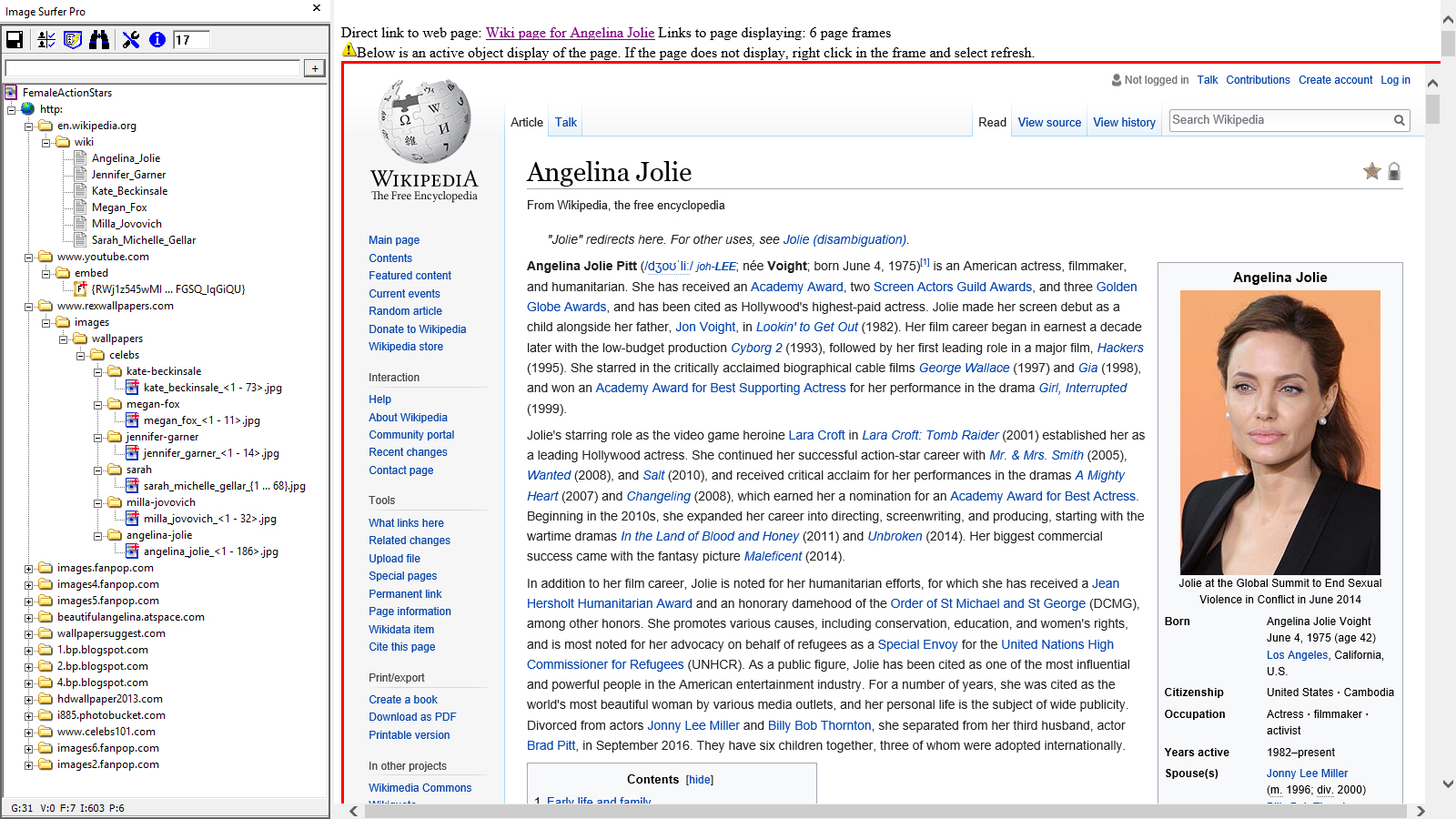Open the View source tab

(x=1049, y=122)
